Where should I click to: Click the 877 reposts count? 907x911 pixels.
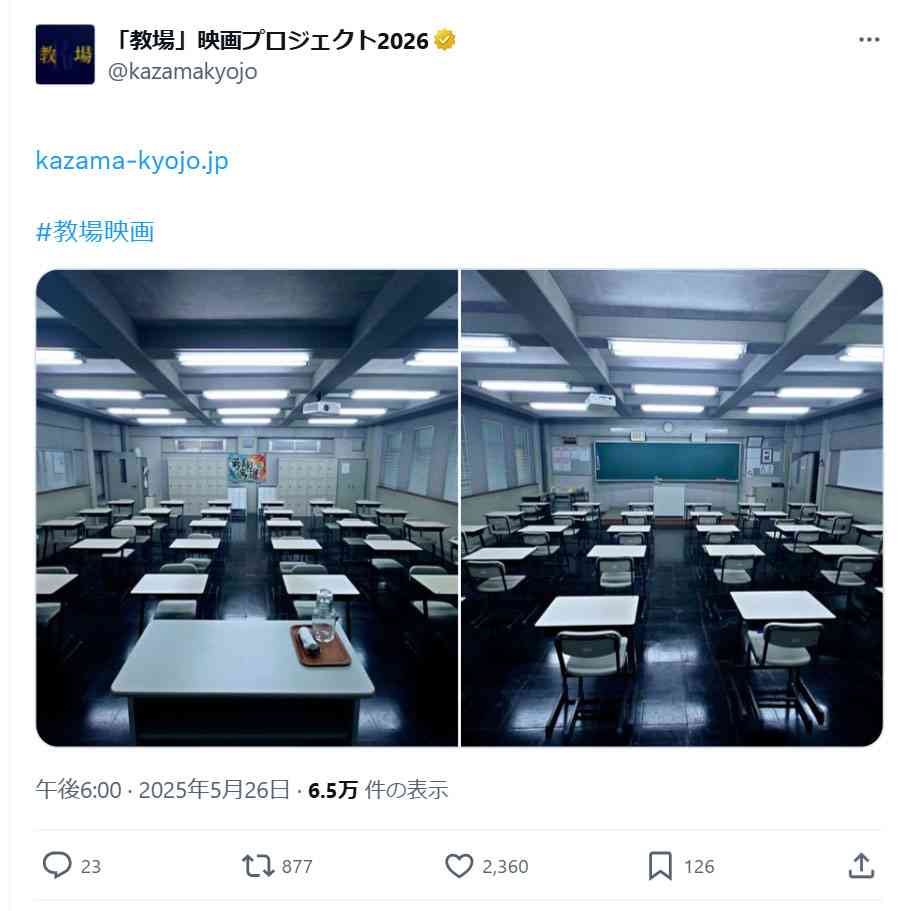[x=297, y=866]
